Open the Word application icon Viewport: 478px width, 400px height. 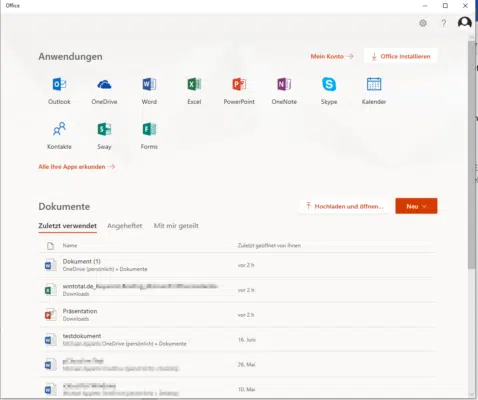(x=149, y=84)
